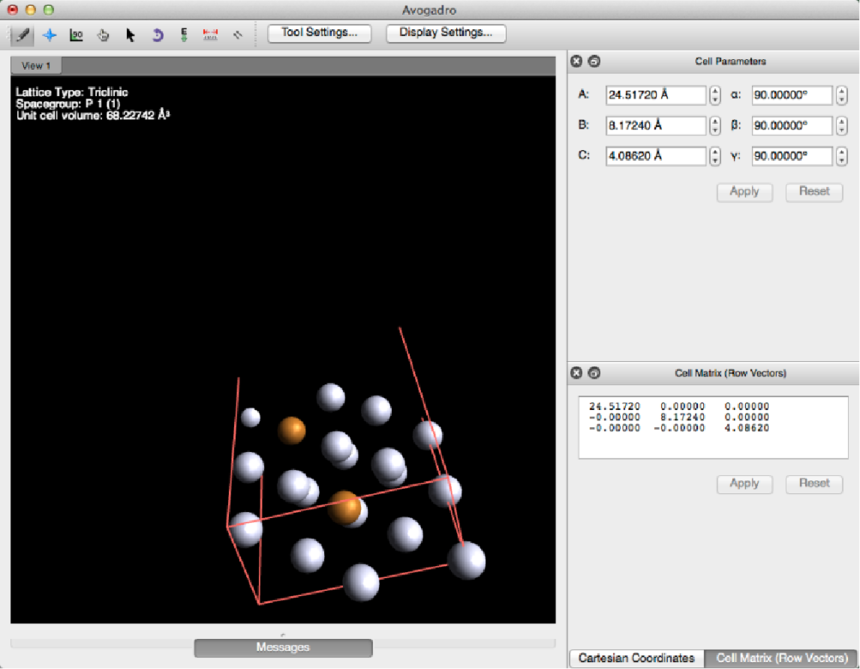
Task: Select the black arrow Selection tool
Action: click(x=130, y=34)
